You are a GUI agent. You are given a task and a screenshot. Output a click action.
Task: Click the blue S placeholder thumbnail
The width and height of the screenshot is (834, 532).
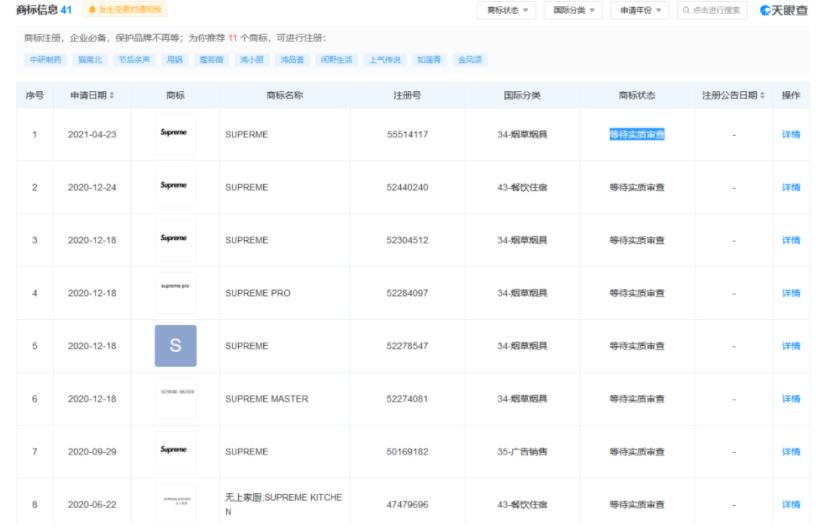[175, 346]
